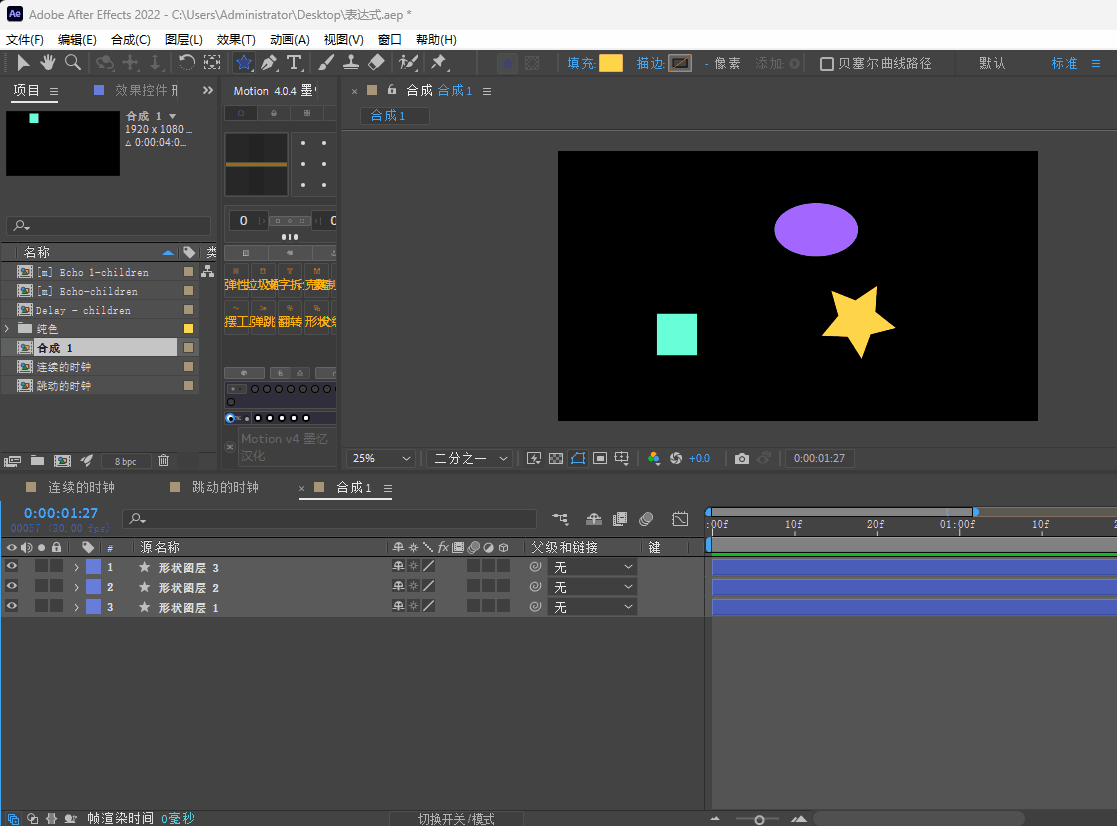Screen dimensions: 1117x826
Task: Click the 标准 workspace link
Action: (x=1064, y=63)
